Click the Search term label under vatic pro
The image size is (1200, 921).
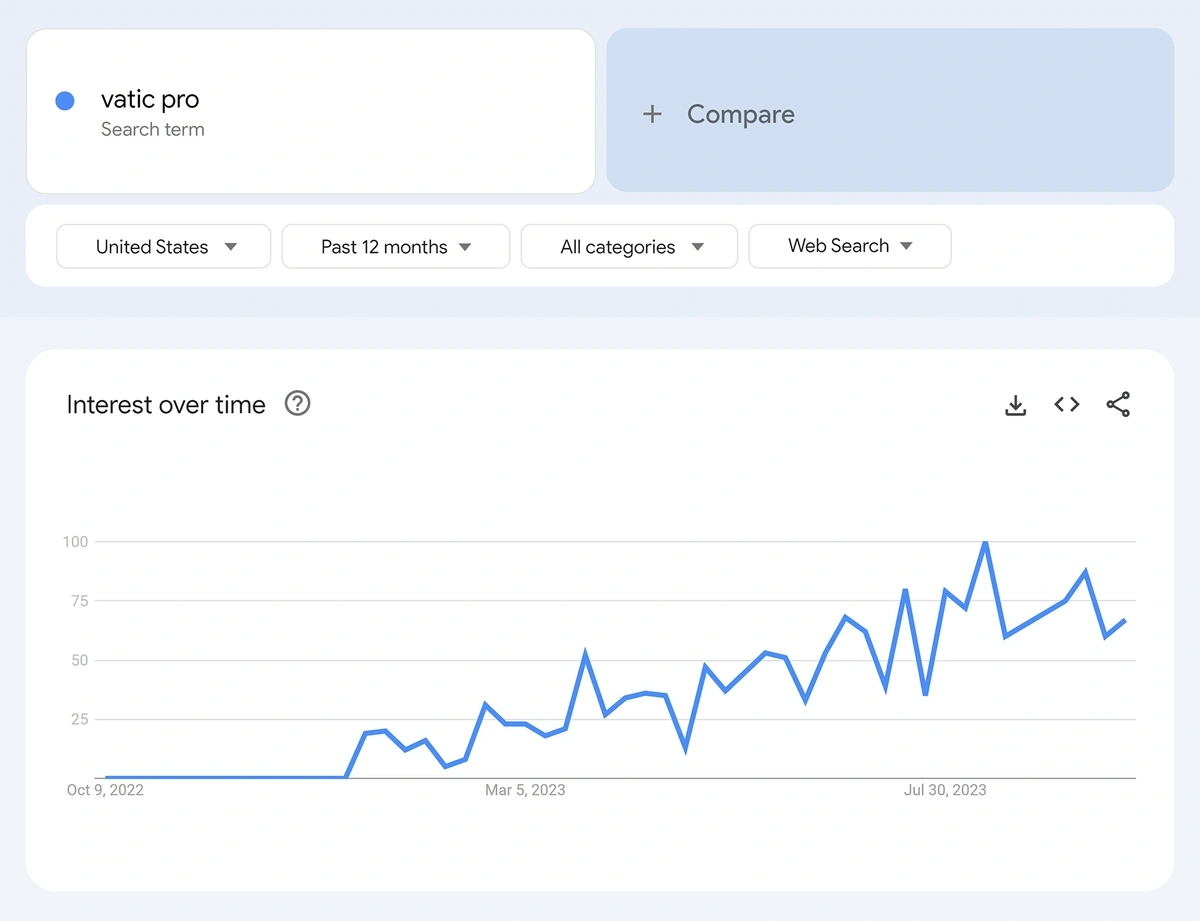click(x=152, y=129)
